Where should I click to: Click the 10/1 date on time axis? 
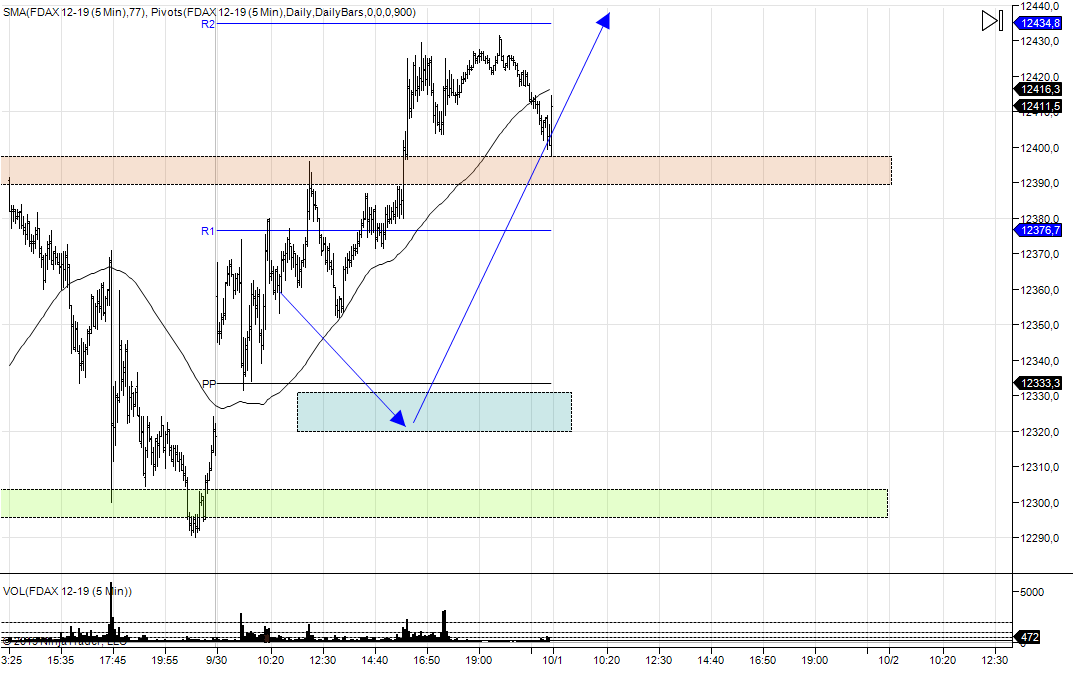coord(553,660)
